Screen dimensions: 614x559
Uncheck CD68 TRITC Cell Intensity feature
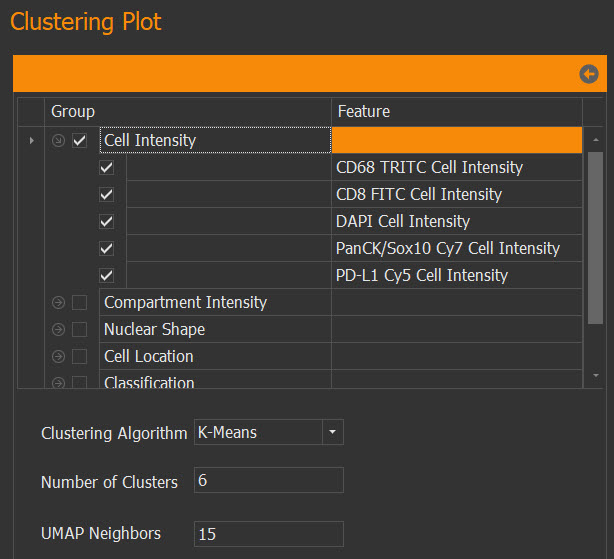tap(107, 168)
